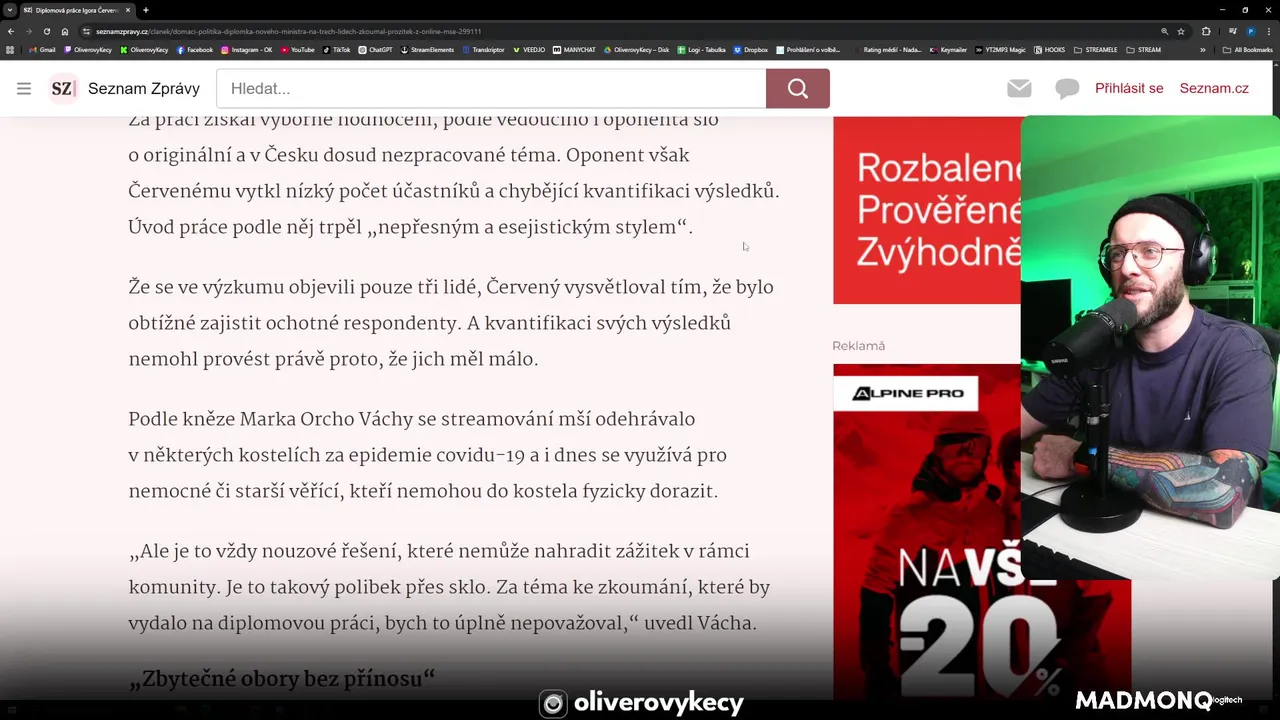Open the media controls icon in toolbar

point(1232,31)
